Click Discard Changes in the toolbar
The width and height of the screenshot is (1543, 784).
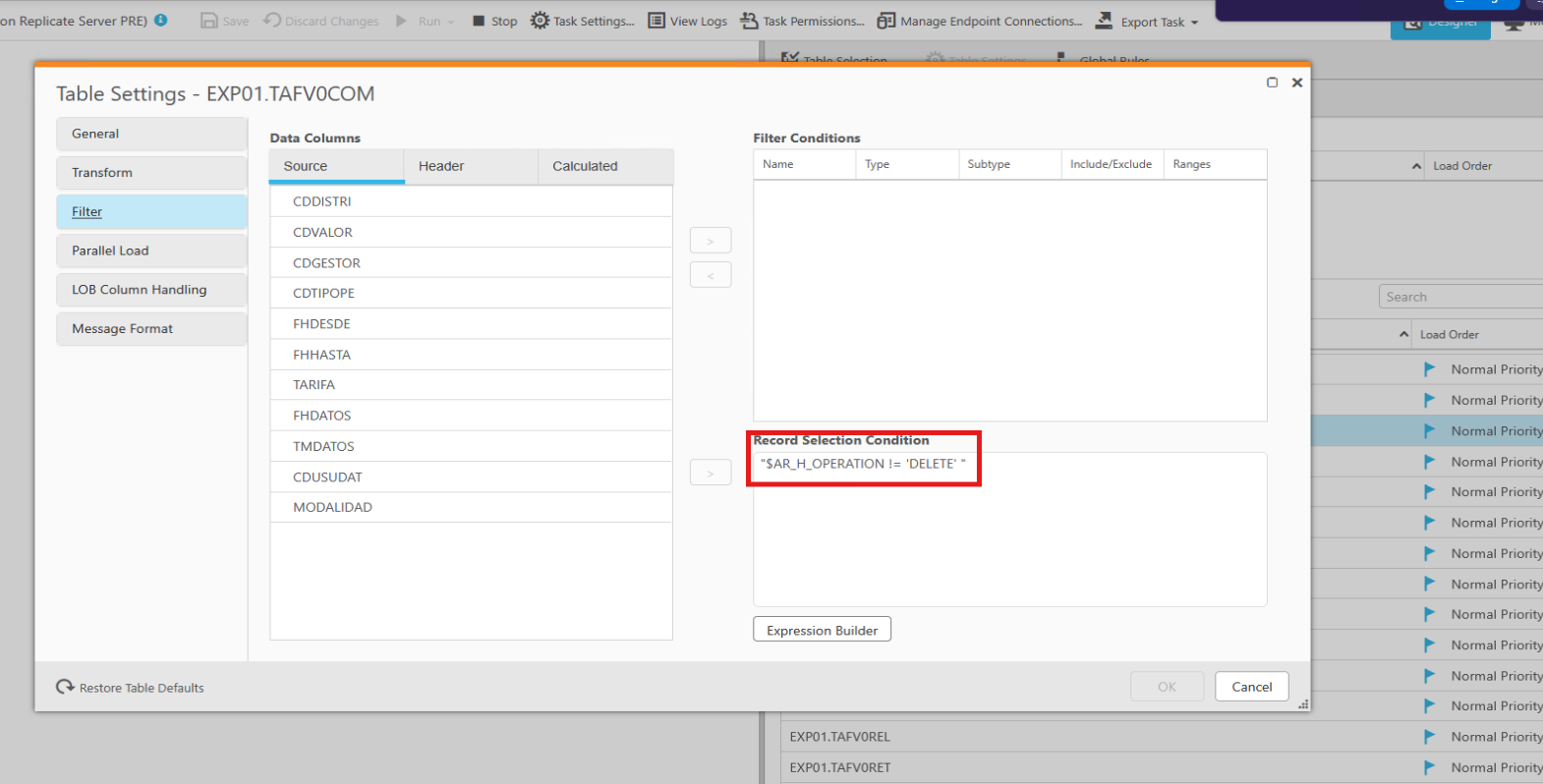(x=321, y=21)
